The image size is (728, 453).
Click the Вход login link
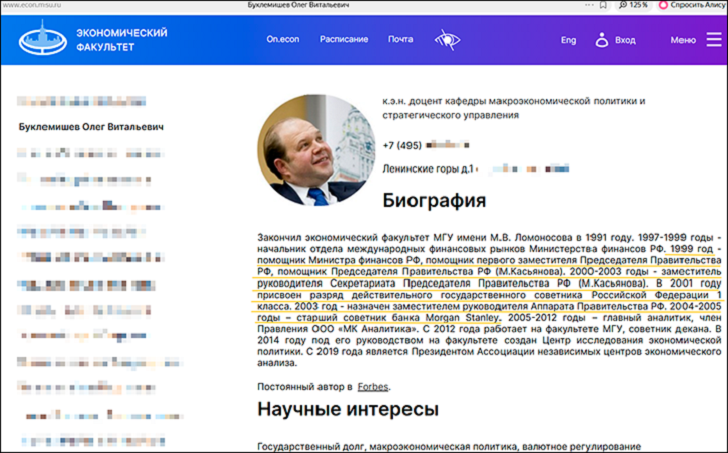click(625, 41)
